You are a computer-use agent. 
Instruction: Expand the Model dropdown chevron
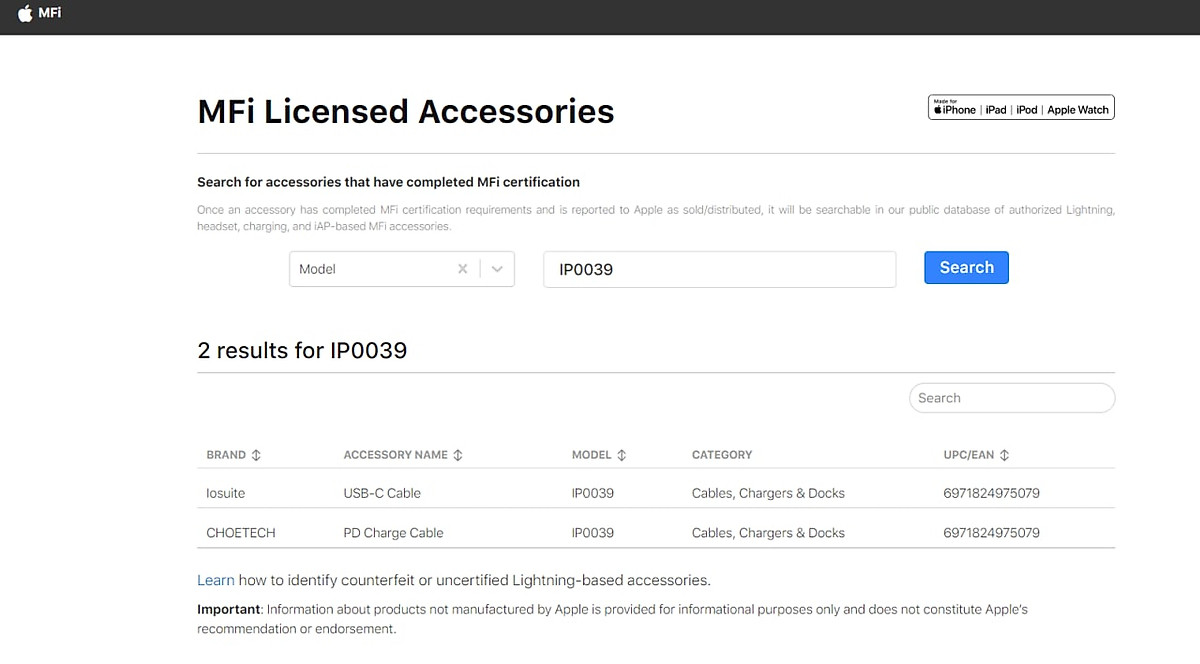click(497, 269)
